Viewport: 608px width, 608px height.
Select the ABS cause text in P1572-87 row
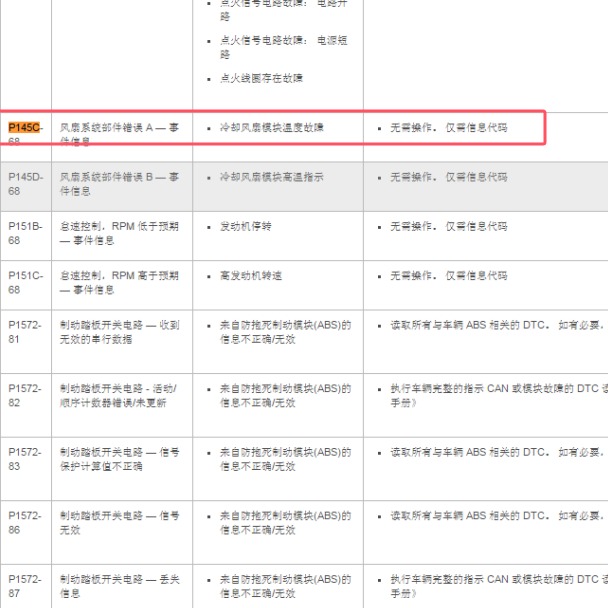click(285, 586)
